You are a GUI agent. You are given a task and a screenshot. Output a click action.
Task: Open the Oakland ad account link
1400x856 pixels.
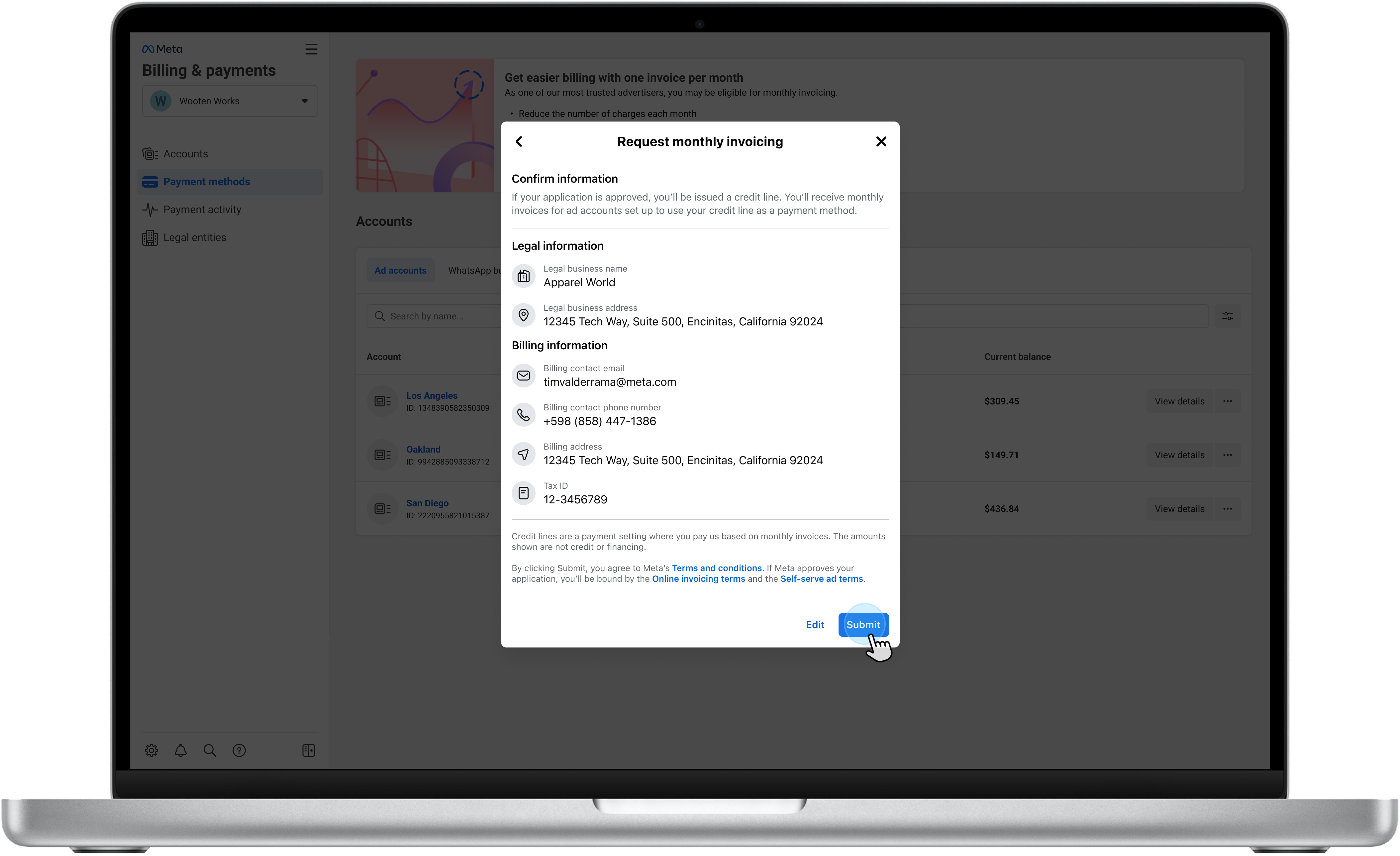click(x=423, y=449)
